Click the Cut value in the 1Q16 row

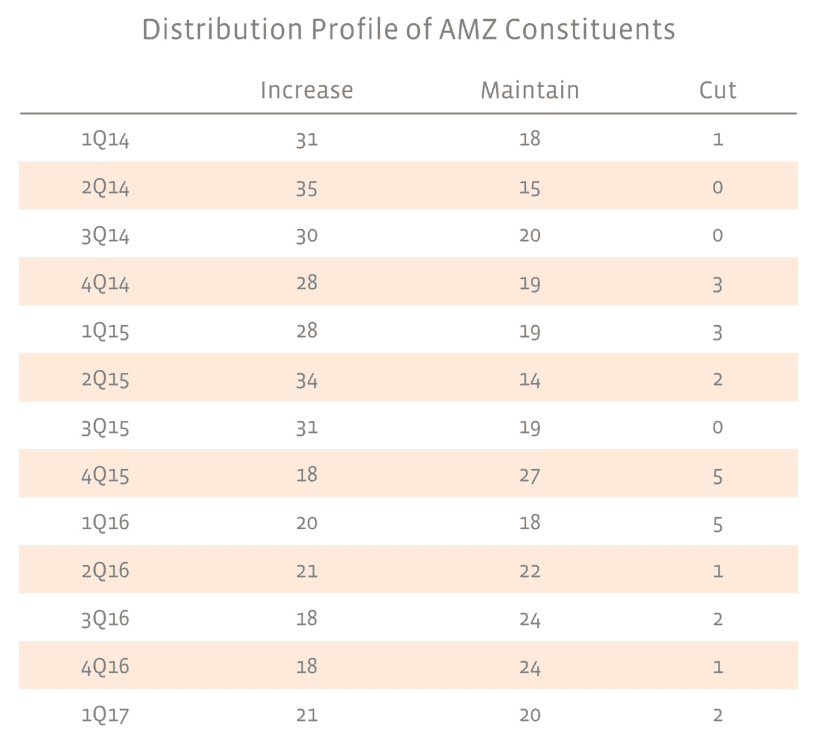(x=718, y=524)
